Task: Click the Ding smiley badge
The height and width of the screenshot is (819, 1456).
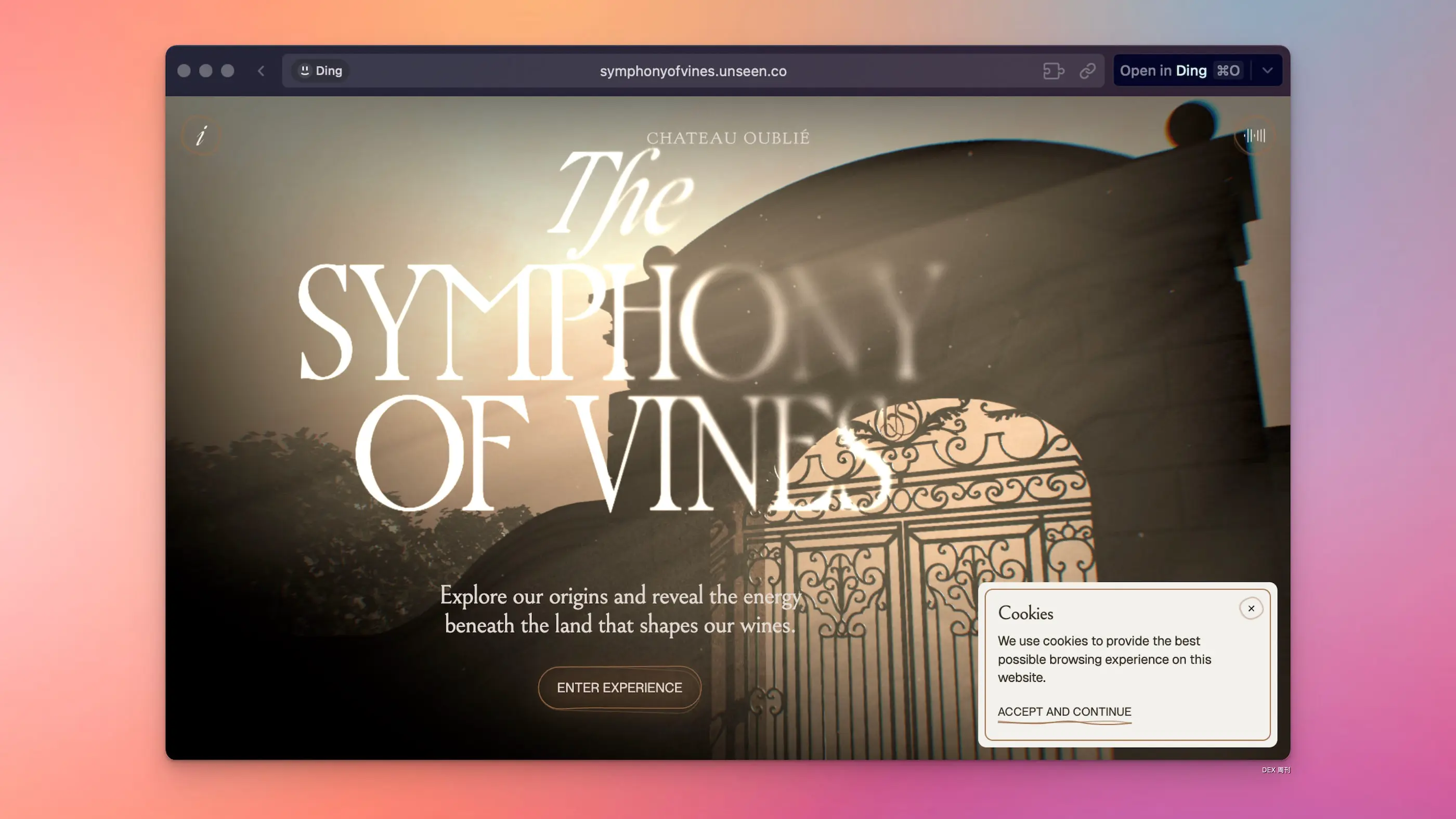Action: [x=320, y=71]
